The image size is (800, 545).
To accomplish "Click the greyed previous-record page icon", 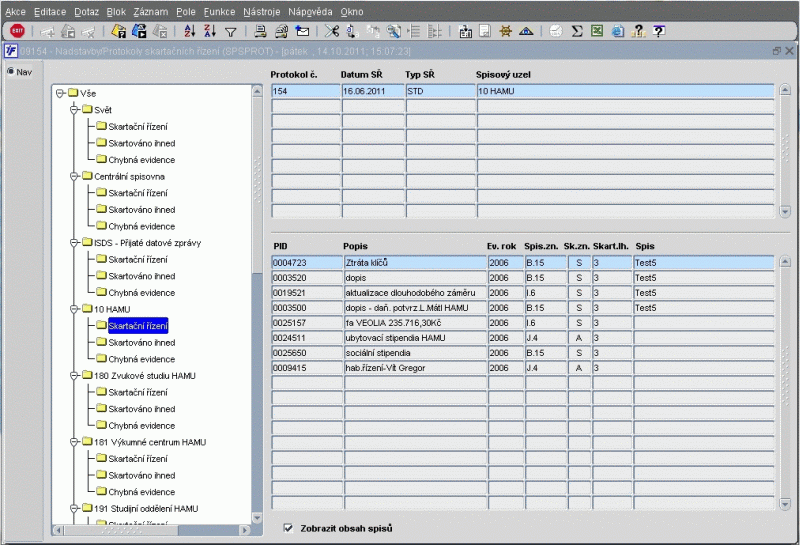I will pos(68,32).
